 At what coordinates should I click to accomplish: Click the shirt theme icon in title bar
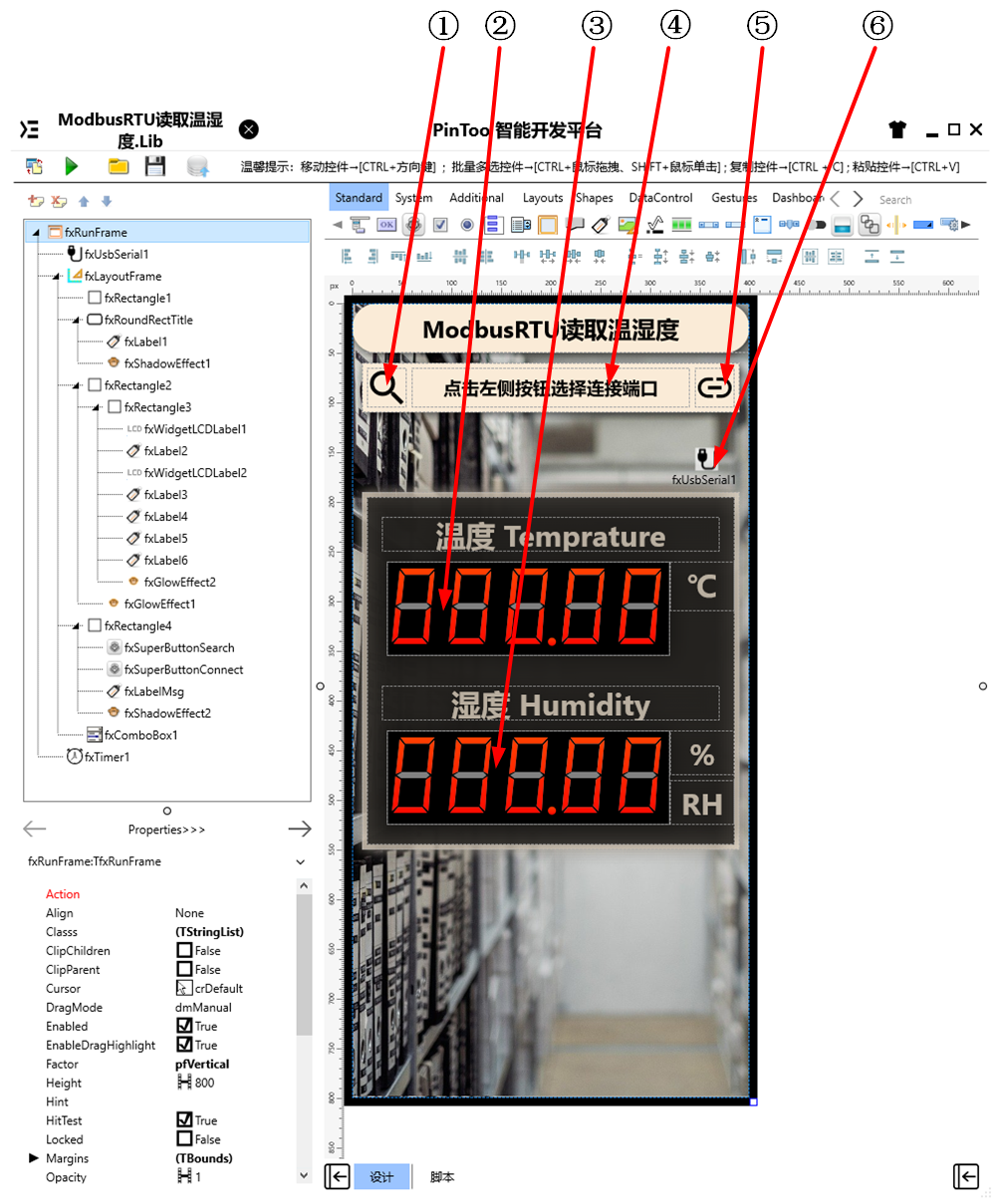tap(898, 129)
